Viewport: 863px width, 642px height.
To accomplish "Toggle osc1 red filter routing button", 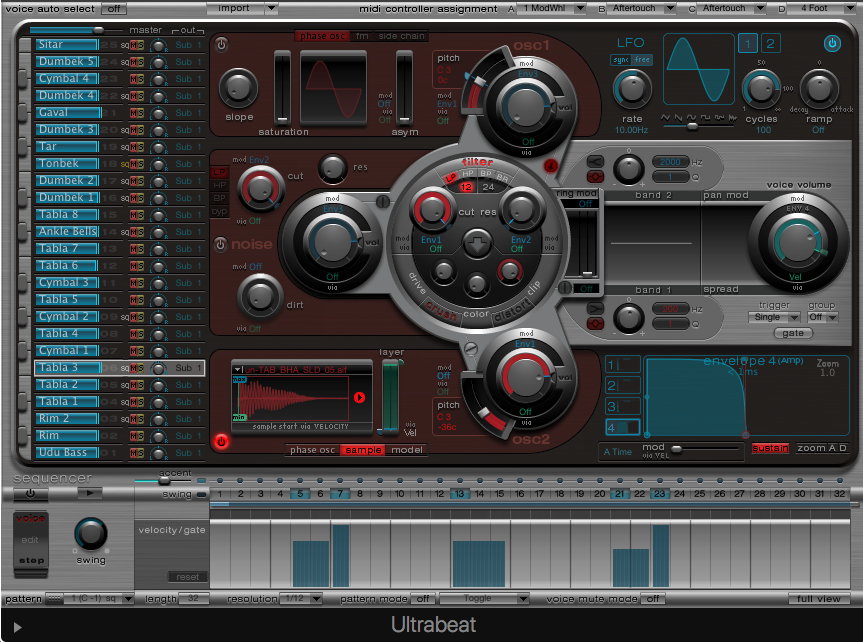I will point(550,165).
